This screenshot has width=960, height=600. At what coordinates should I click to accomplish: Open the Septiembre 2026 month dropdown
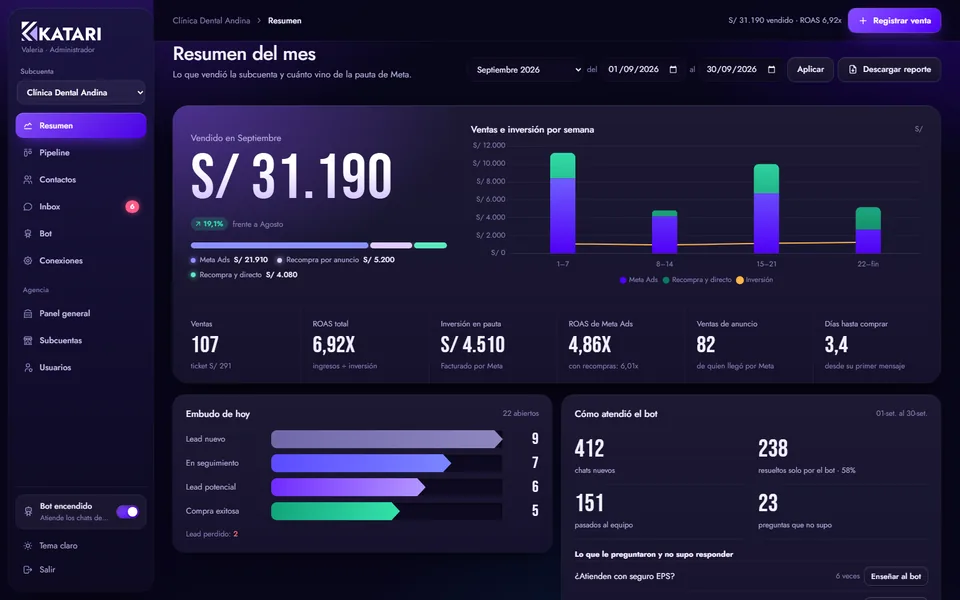click(527, 69)
